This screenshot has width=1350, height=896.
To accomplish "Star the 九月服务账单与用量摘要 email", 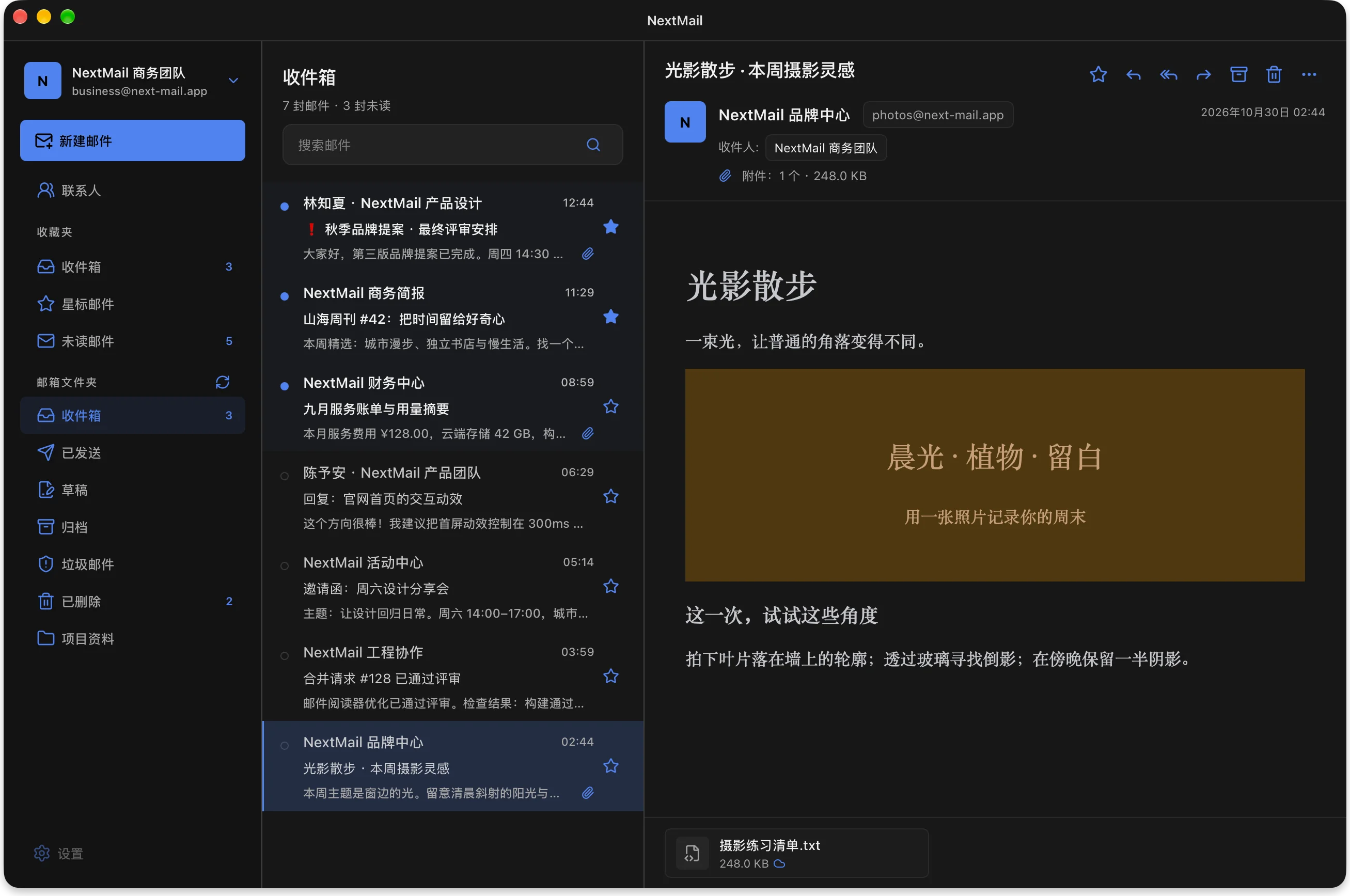I will point(610,406).
